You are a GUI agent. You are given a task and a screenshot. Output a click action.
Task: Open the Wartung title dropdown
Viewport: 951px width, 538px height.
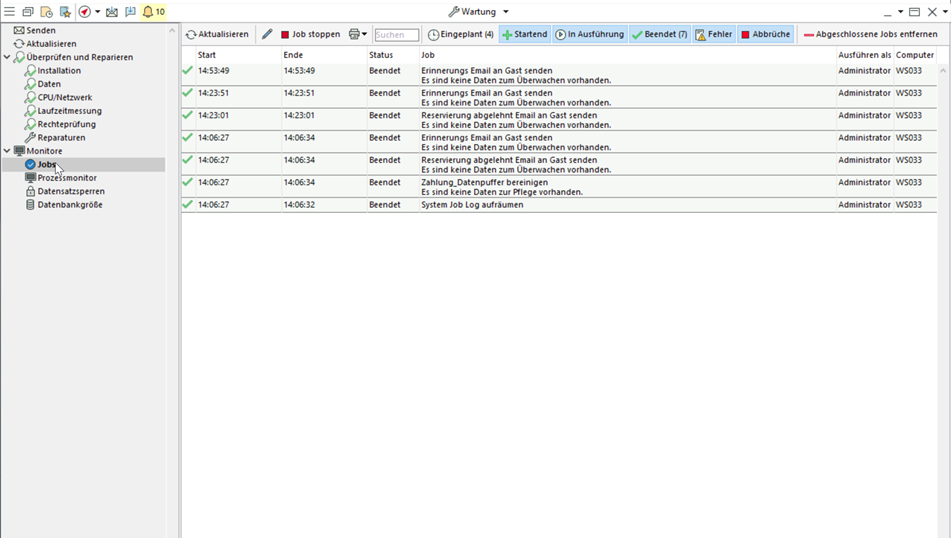pos(505,12)
